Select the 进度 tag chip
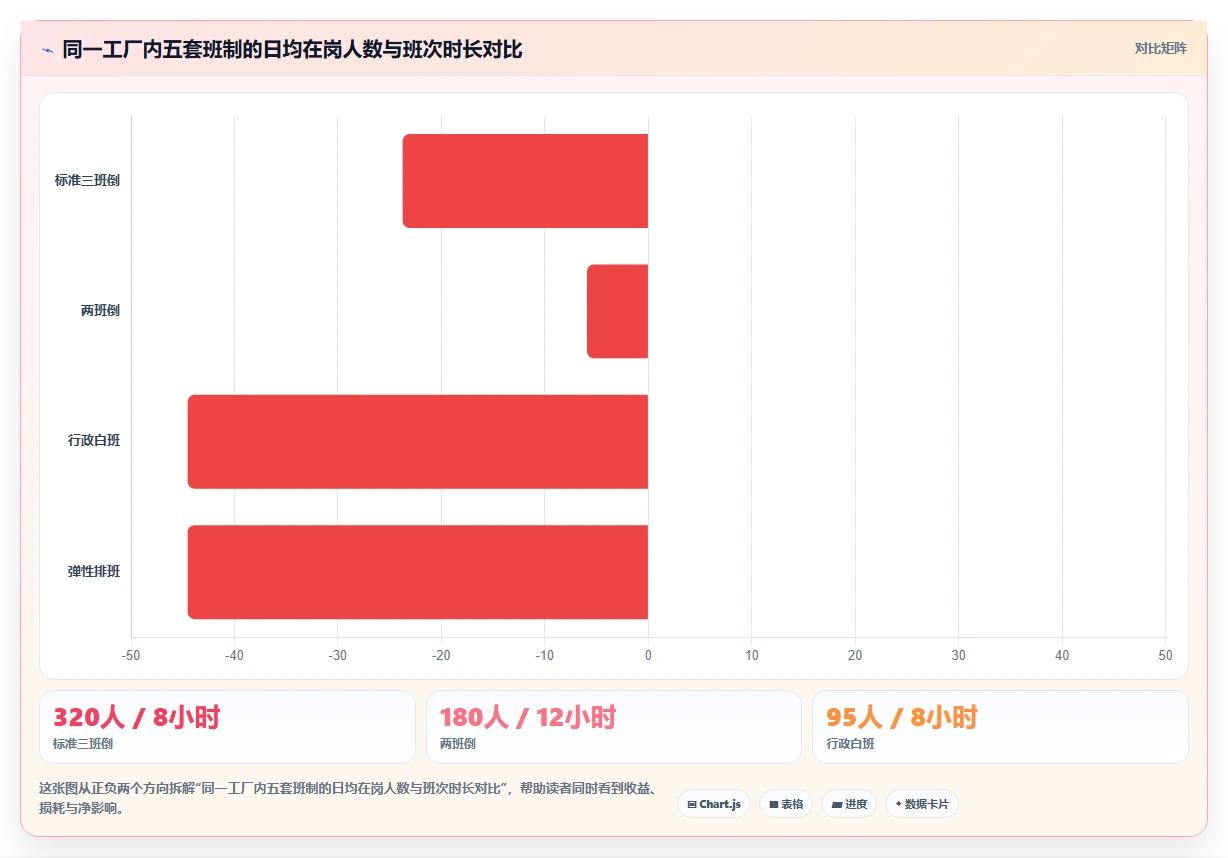The height and width of the screenshot is (858, 1228). click(849, 804)
